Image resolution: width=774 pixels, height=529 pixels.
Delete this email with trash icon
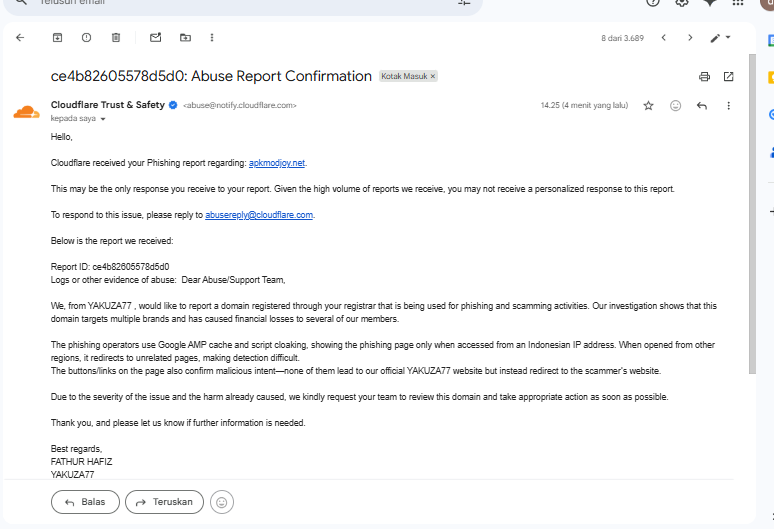[x=116, y=38]
